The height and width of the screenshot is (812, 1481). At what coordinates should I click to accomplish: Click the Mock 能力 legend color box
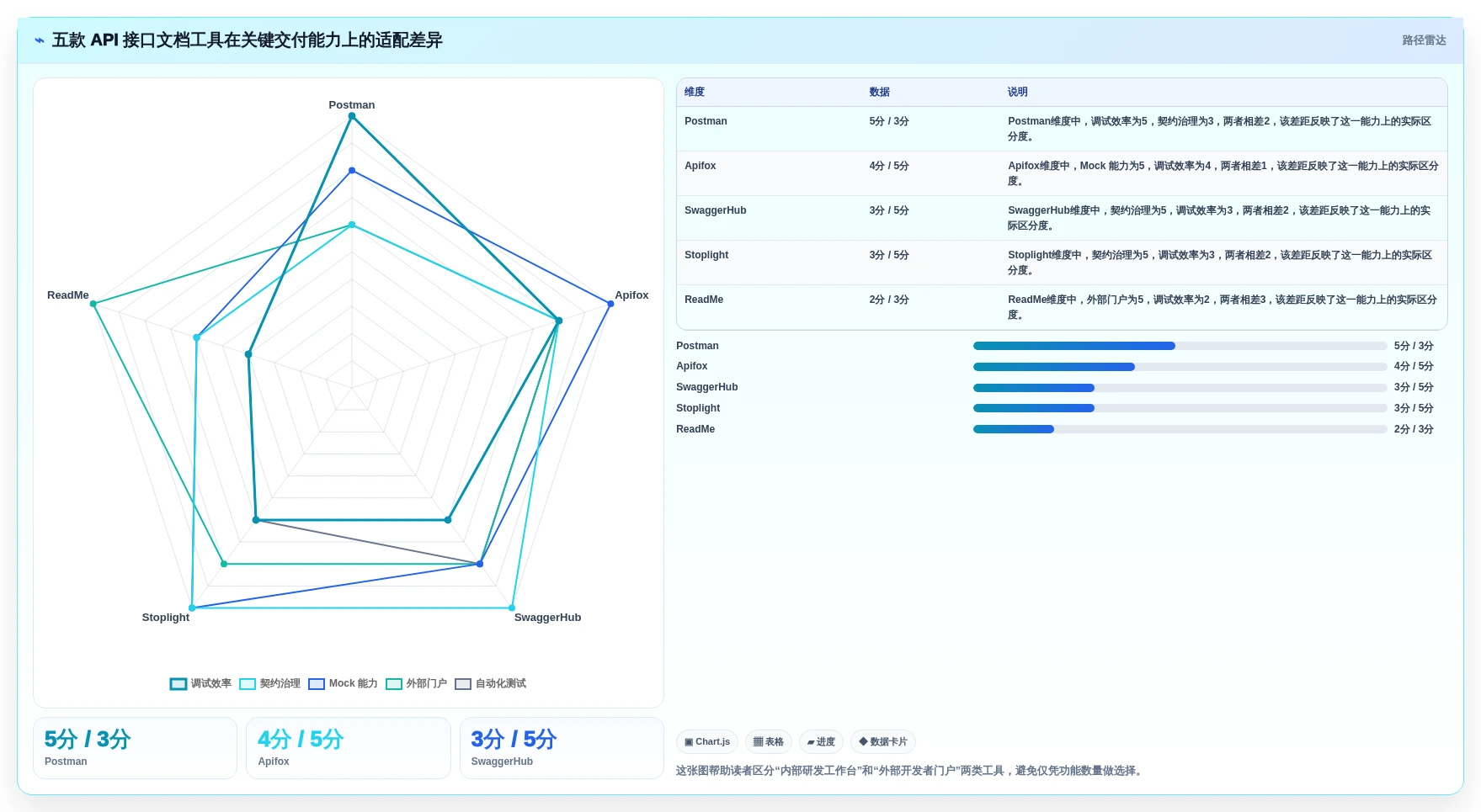pos(317,684)
